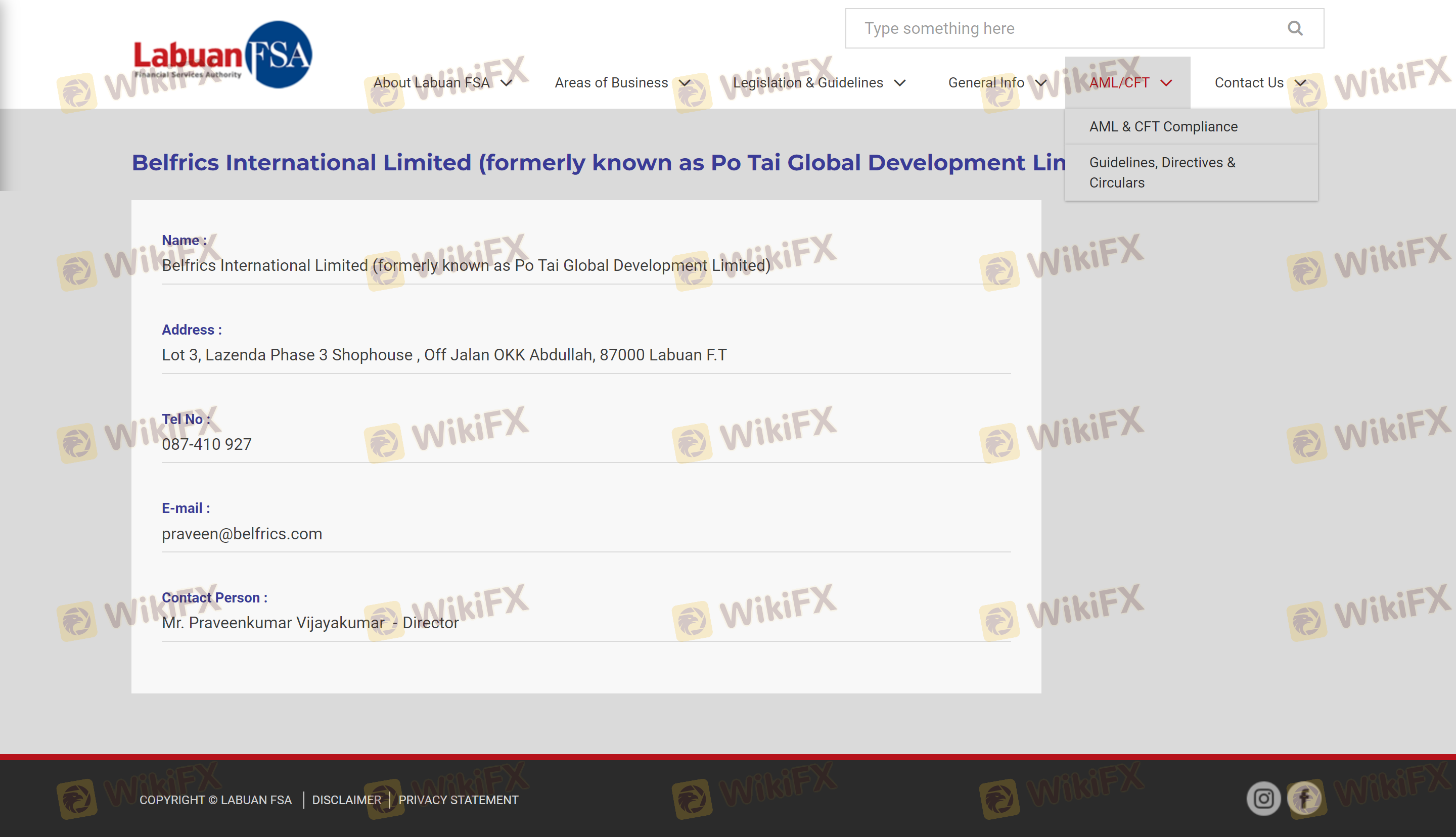Expand Legislation & Guidelines chevron

pos(899,83)
